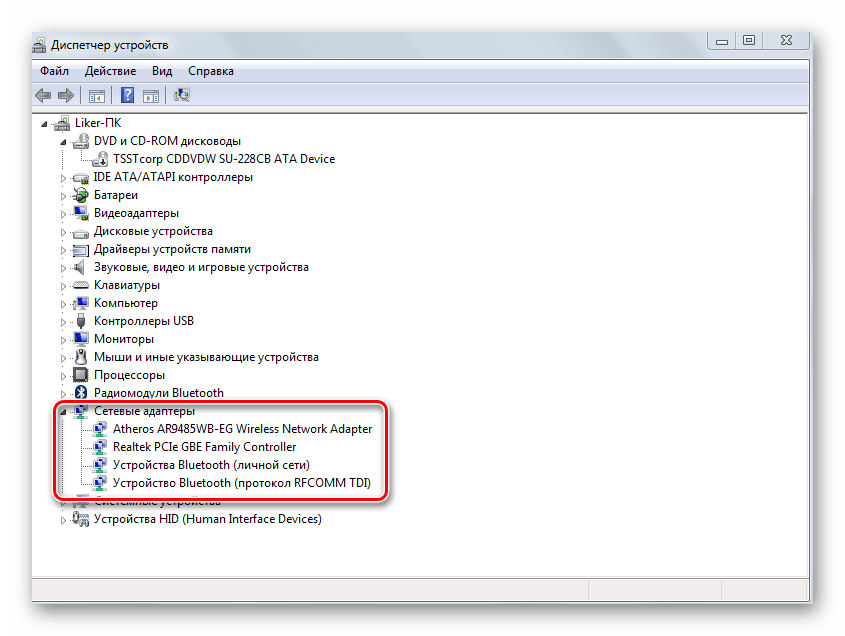The width and height of the screenshot is (845, 636).
Task: Select Устройства Bluetooth (личной сети)
Action: click(x=211, y=465)
